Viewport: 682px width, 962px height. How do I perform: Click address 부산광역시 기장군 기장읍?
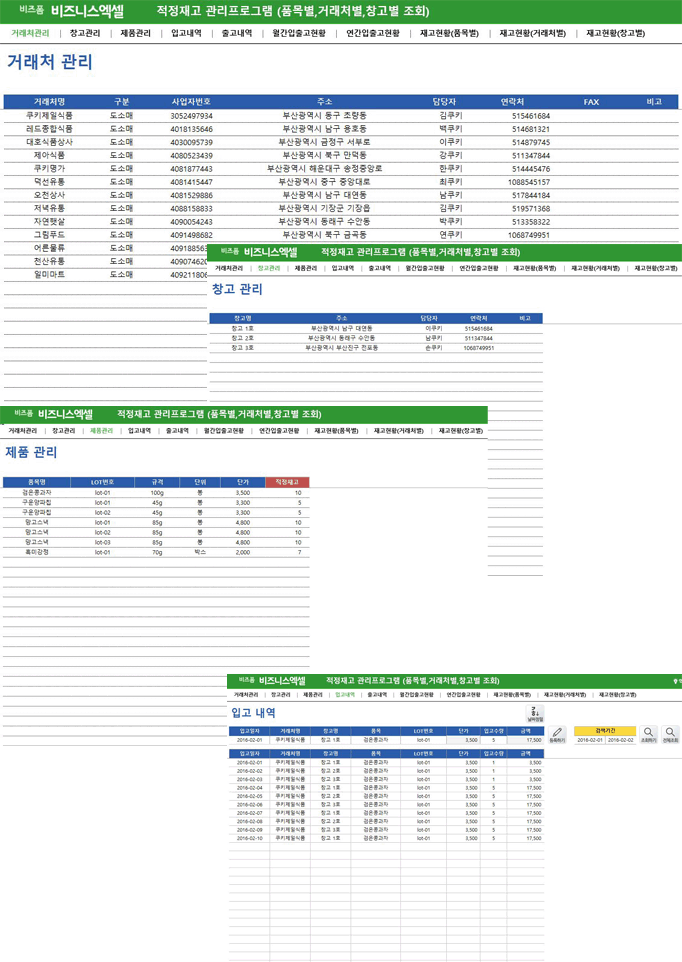324,208
